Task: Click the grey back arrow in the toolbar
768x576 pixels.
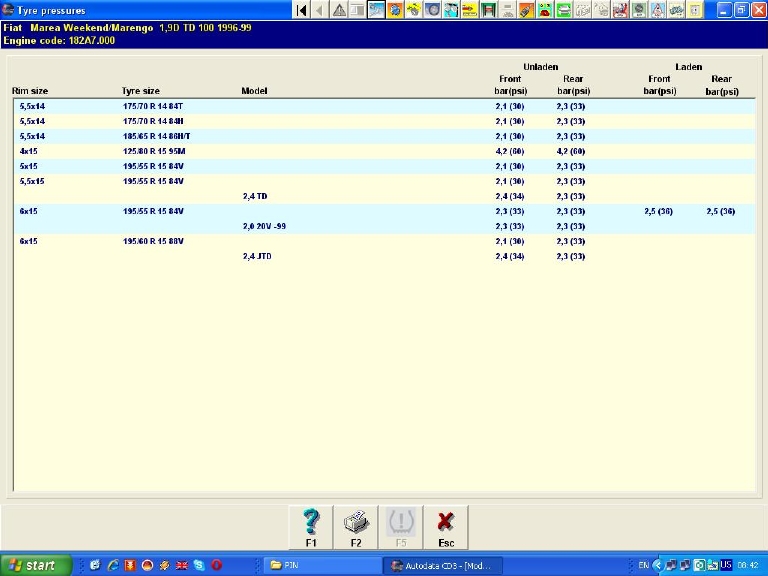Action: click(319, 10)
